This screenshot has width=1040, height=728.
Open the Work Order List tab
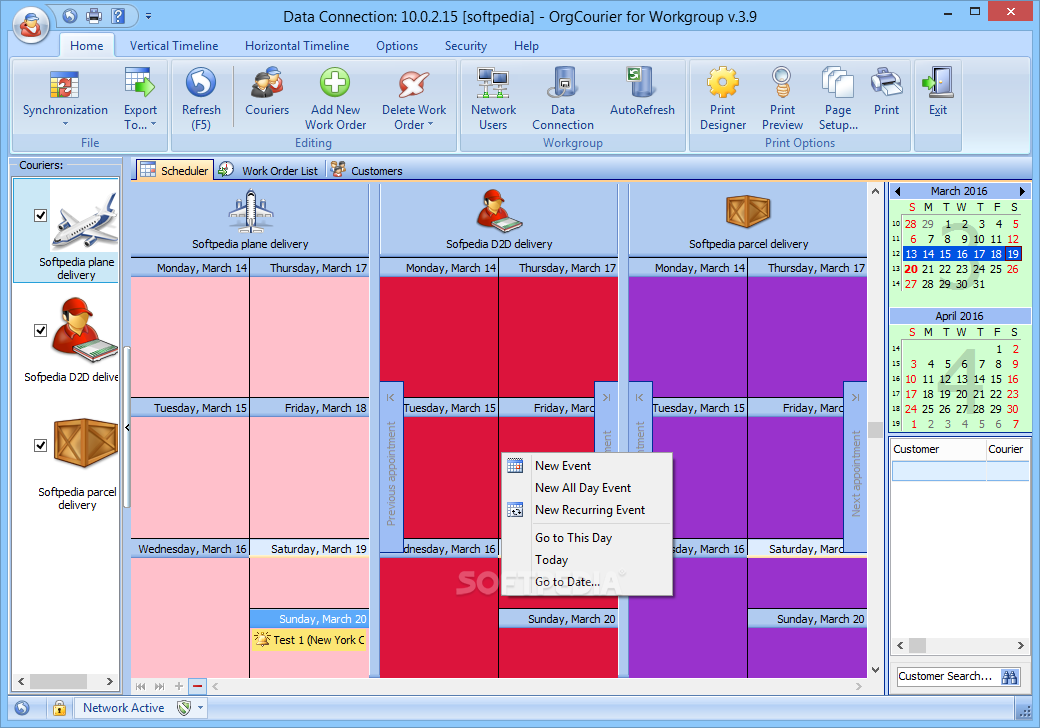[271, 170]
